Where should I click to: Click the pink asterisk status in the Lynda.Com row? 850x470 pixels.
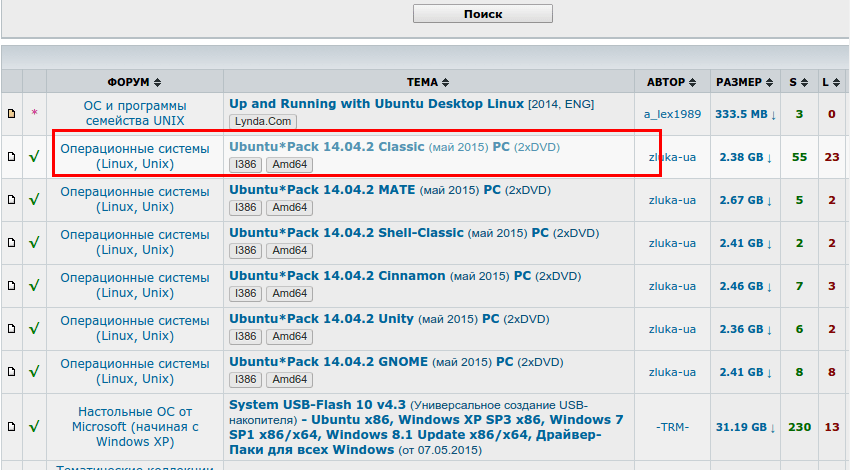click(x=34, y=113)
